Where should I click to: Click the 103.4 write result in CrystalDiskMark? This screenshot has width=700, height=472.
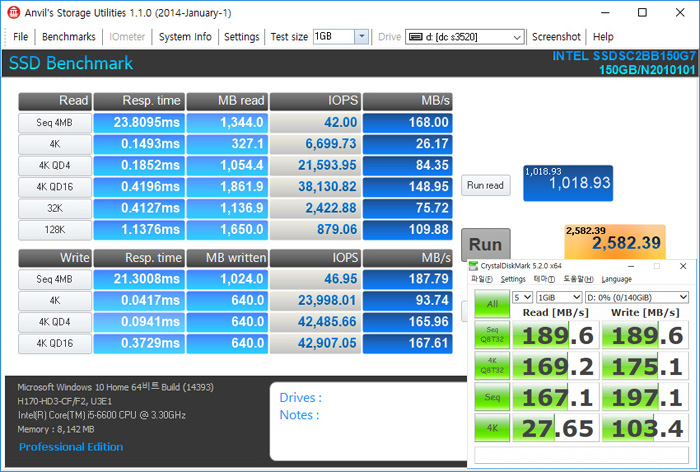646,428
